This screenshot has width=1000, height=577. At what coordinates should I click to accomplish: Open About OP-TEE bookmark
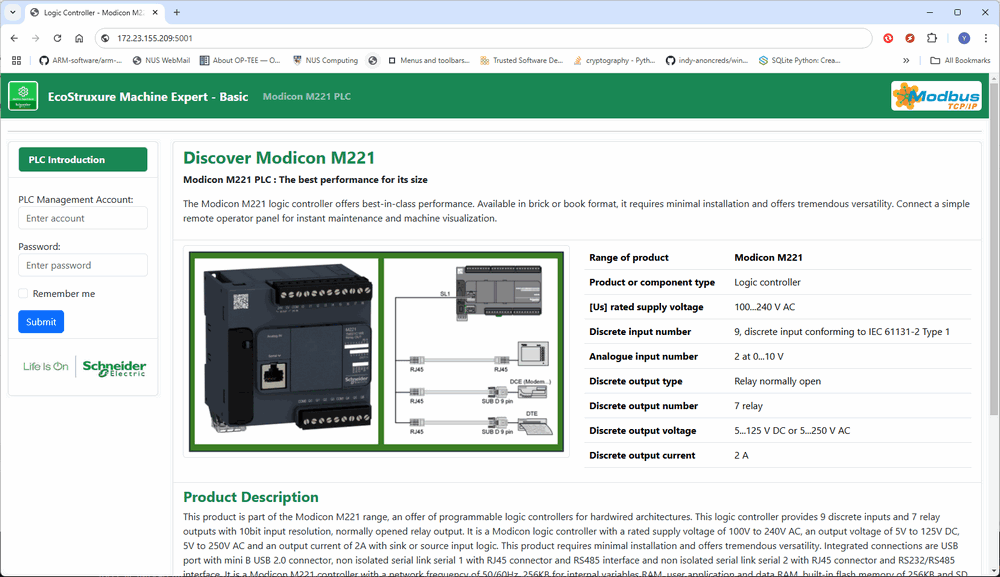pyautogui.click(x=240, y=61)
